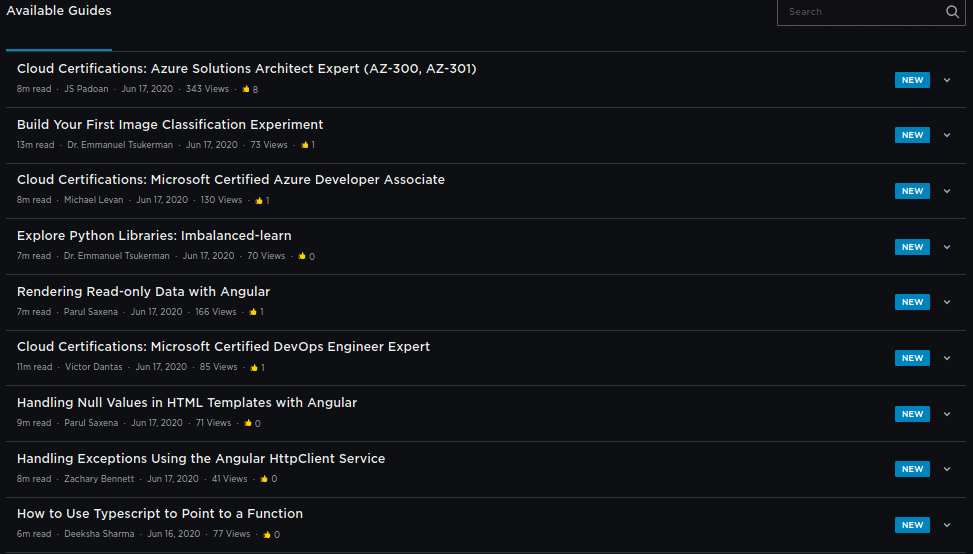Click thumbs-up icon on Image Classification row
The height and width of the screenshot is (554, 973).
[x=305, y=145]
